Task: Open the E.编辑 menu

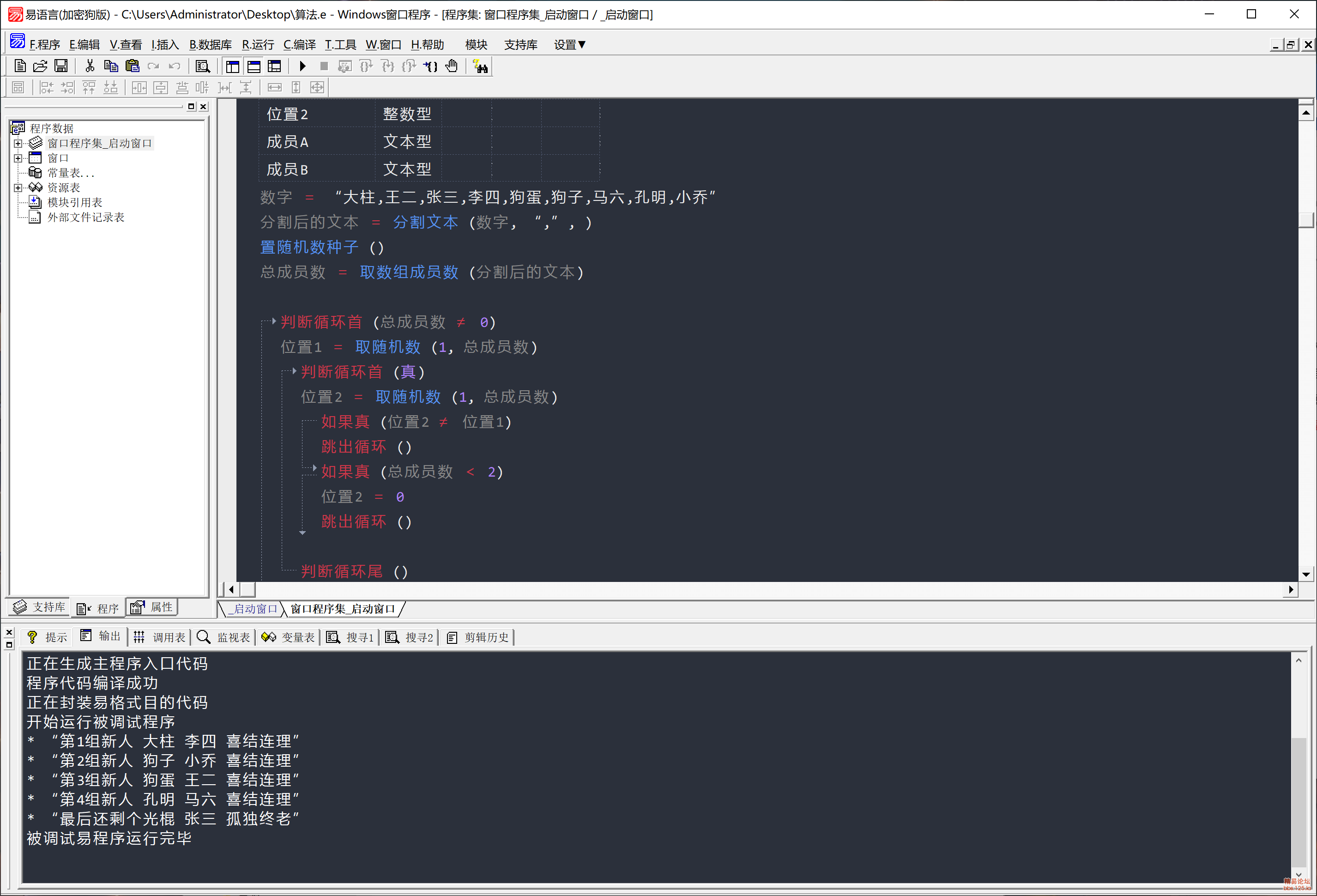Action: coord(85,45)
